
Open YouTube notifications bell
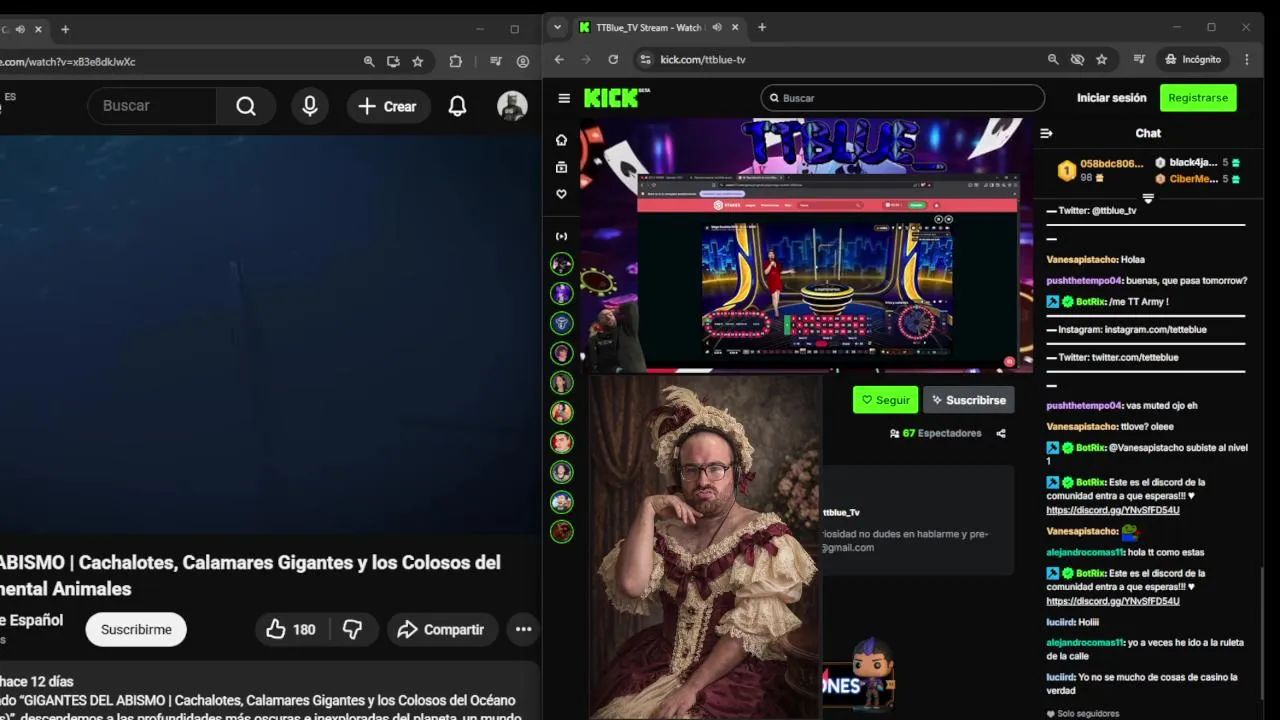coord(457,106)
